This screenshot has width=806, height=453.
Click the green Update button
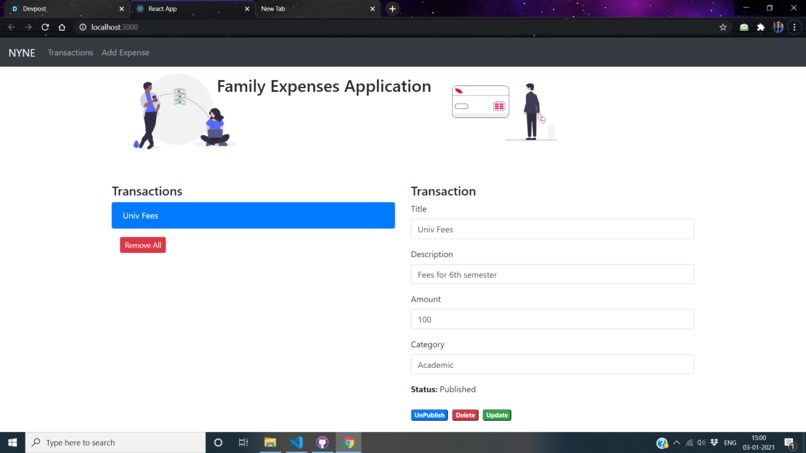pyautogui.click(x=497, y=415)
